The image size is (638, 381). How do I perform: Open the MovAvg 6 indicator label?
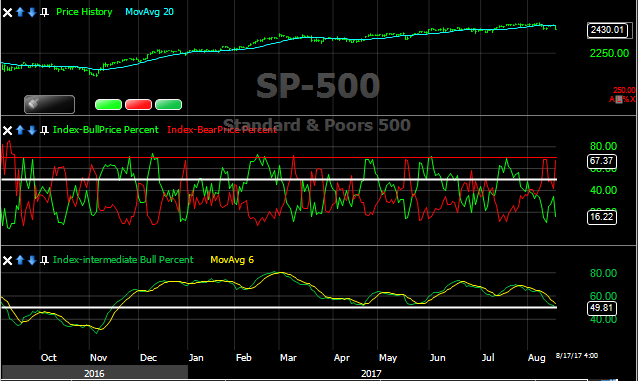[232, 260]
